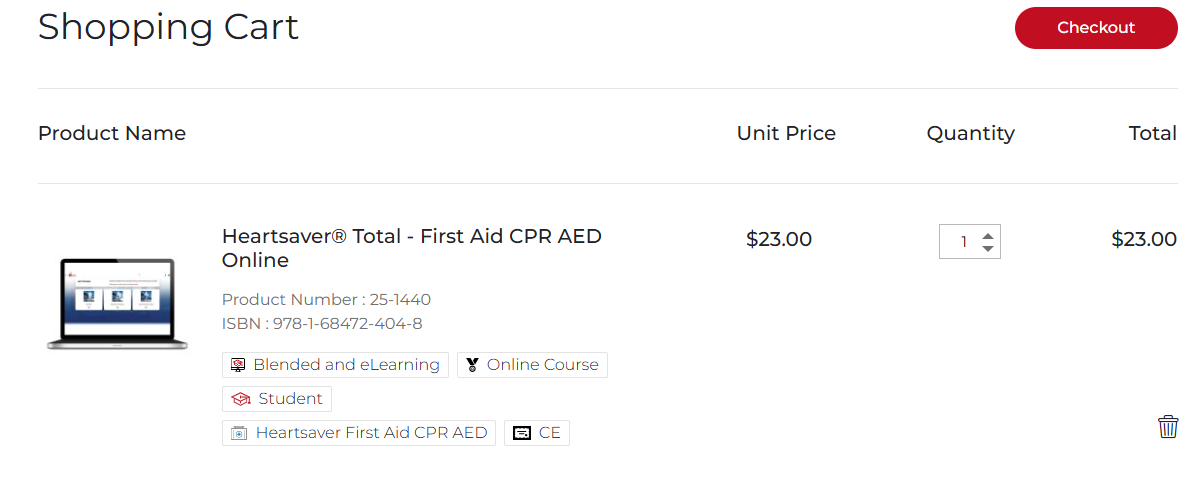
Task: Click the CE certificate icon
Action: pyautogui.click(x=521, y=433)
